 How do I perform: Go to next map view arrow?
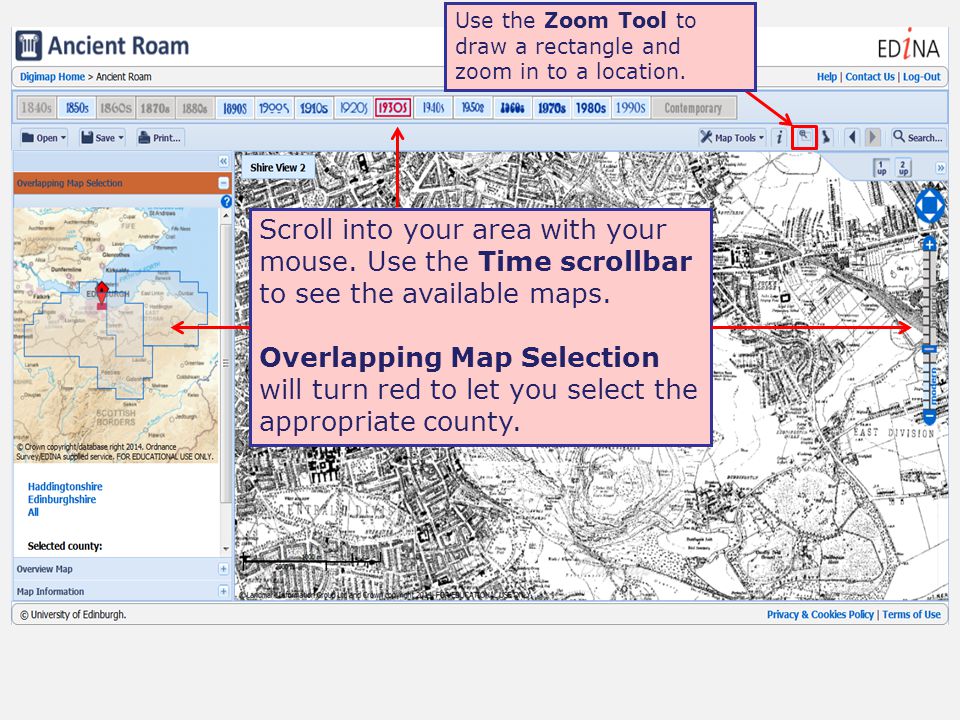[873, 137]
